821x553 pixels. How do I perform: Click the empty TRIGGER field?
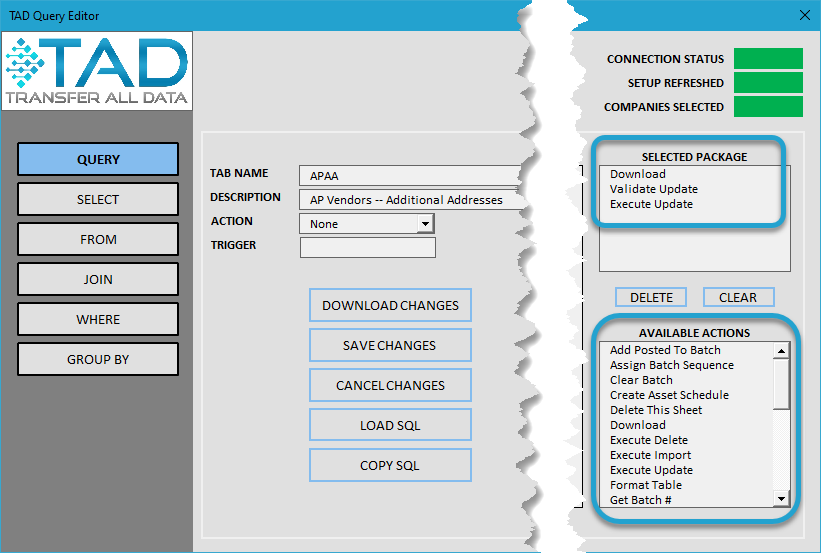368,248
